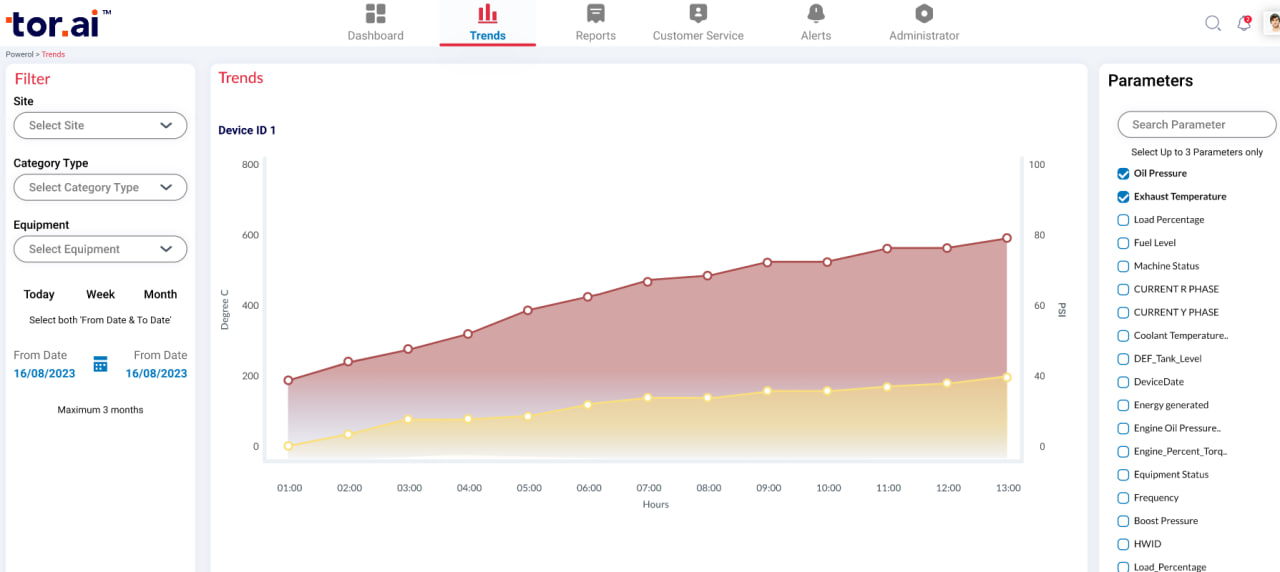
Task: Click the 05:00 exhaust temperature data point
Action: (528, 310)
